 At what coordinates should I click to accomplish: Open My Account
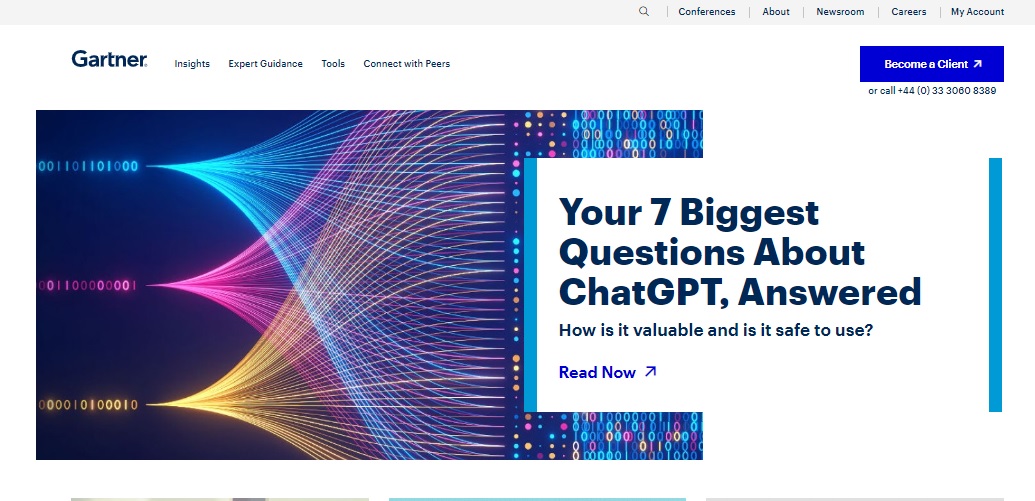pos(977,11)
